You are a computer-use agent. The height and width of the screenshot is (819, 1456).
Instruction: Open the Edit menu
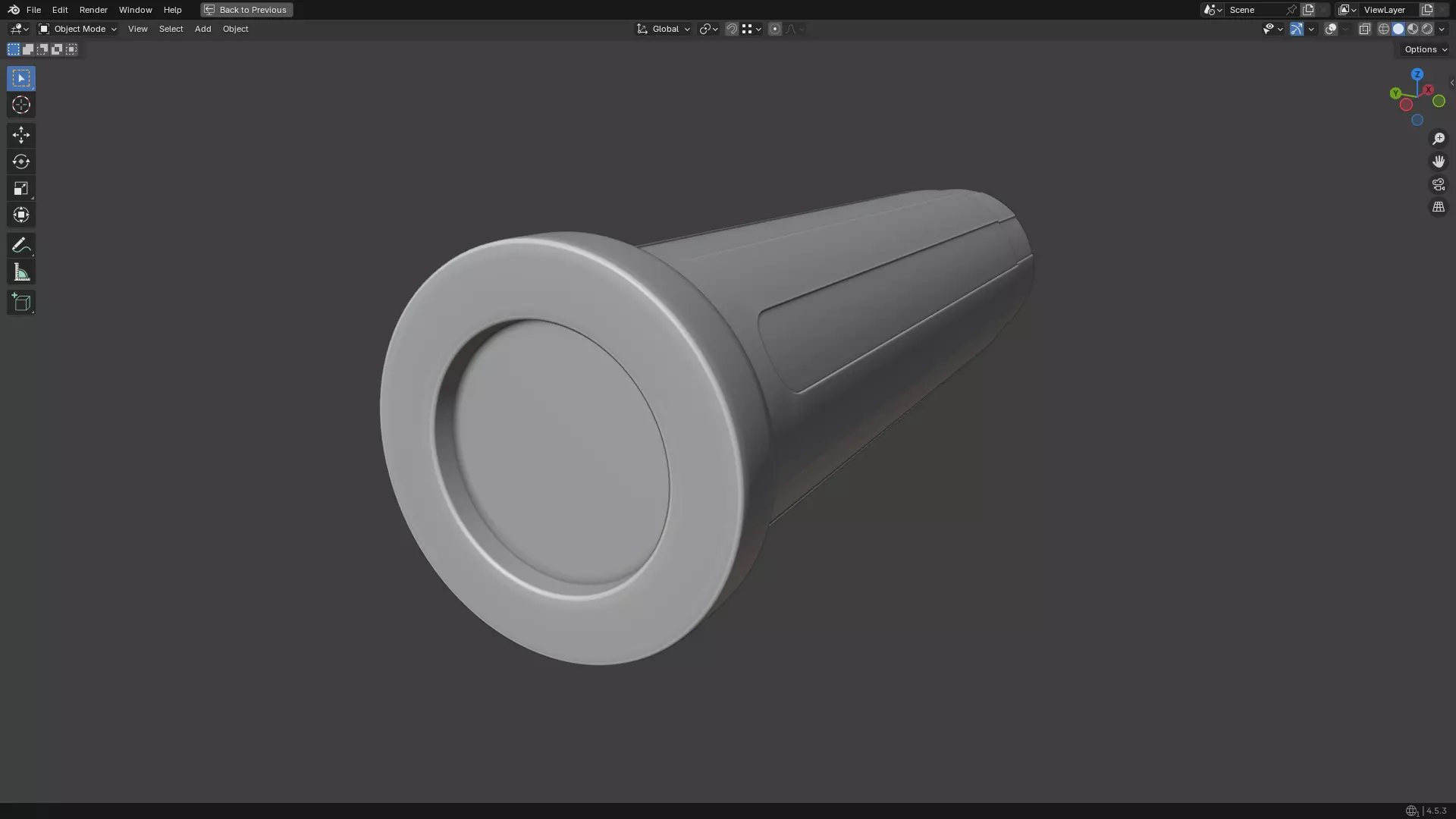click(x=60, y=10)
